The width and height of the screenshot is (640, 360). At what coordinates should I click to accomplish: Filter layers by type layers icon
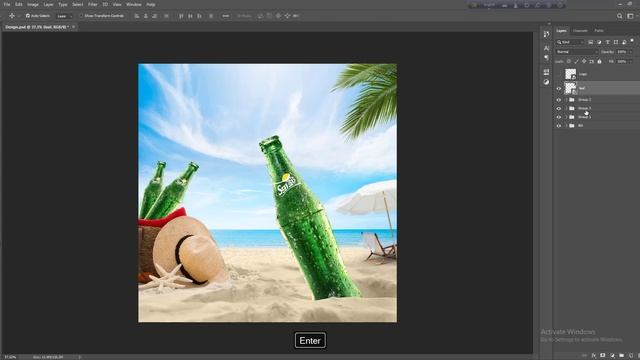point(607,42)
